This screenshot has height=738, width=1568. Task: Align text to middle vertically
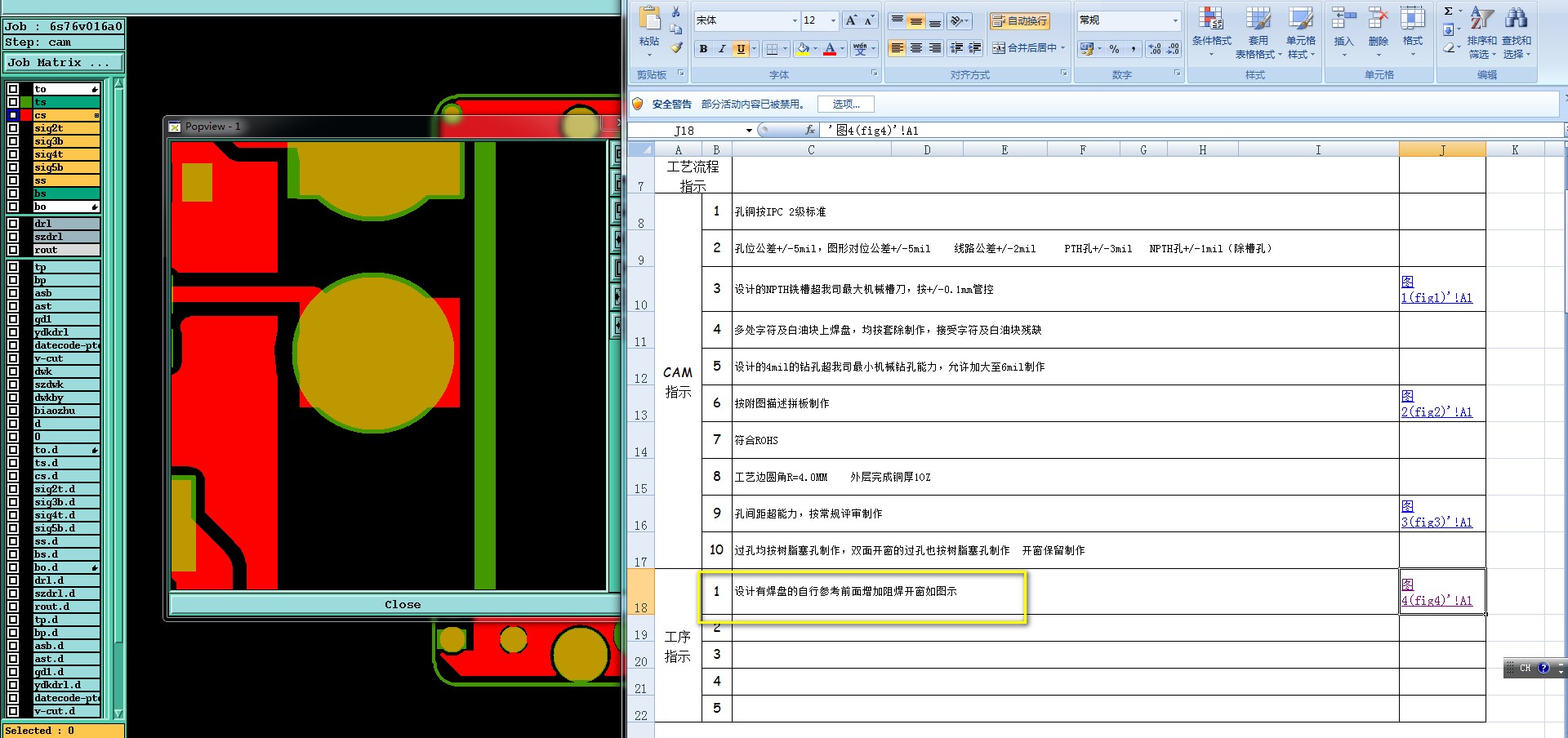click(915, 20)
